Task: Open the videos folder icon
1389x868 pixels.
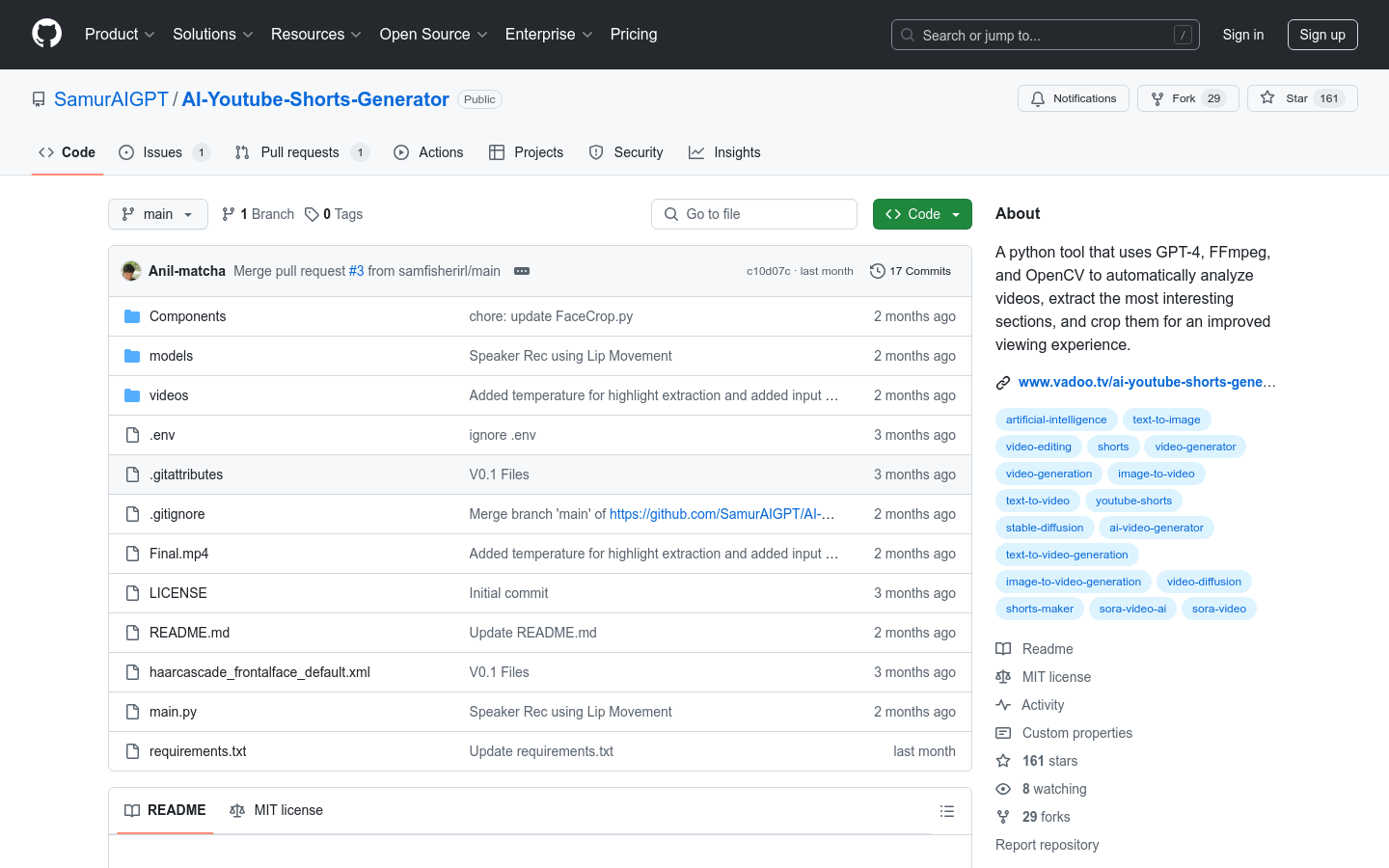Action: (x=132, y=395)
